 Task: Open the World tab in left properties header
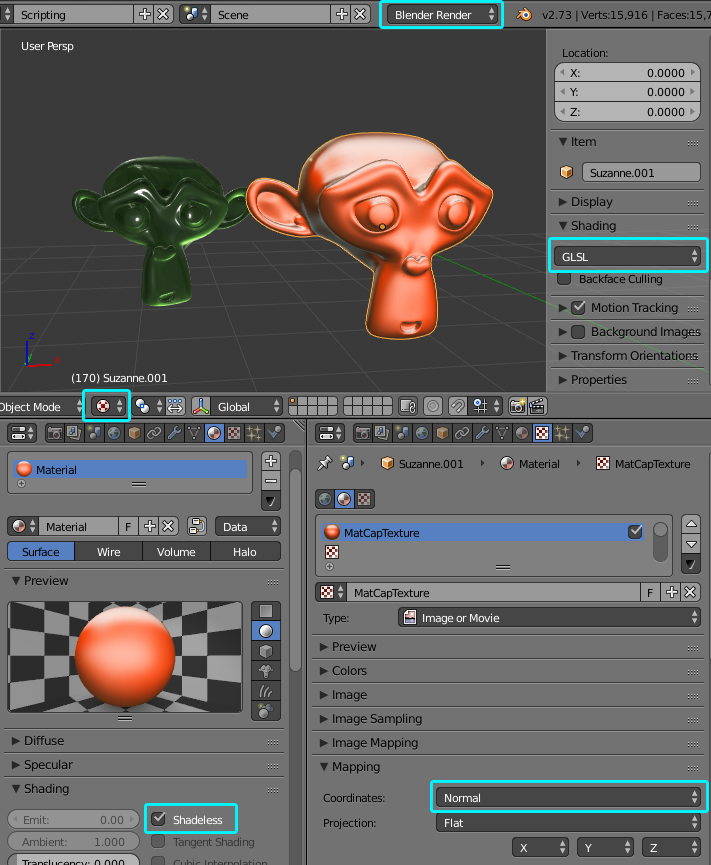point(114,433)
